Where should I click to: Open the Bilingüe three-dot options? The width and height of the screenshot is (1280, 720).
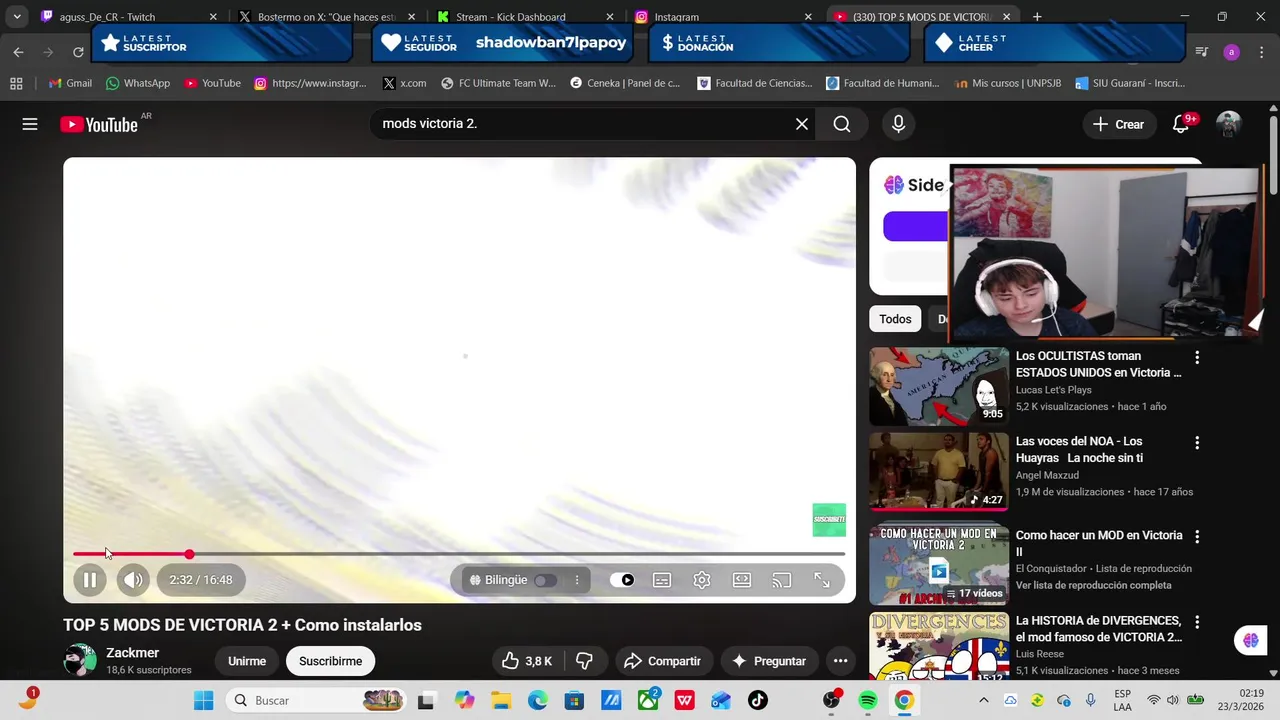point(577,580)
